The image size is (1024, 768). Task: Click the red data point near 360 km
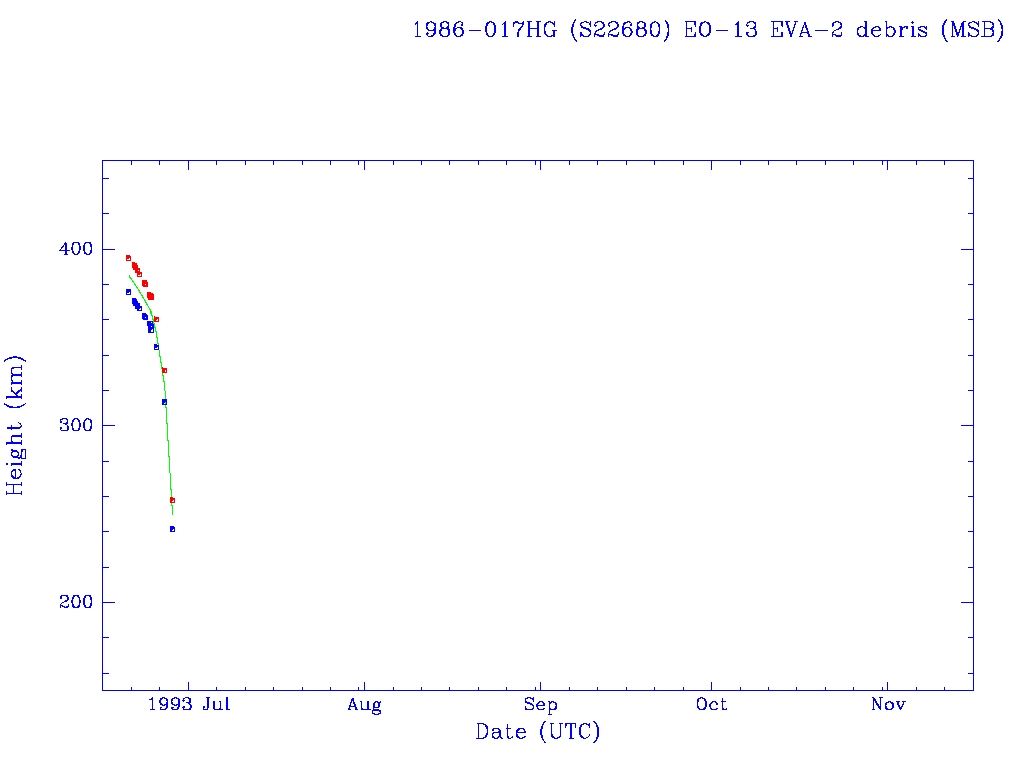(x=156, y=319)
